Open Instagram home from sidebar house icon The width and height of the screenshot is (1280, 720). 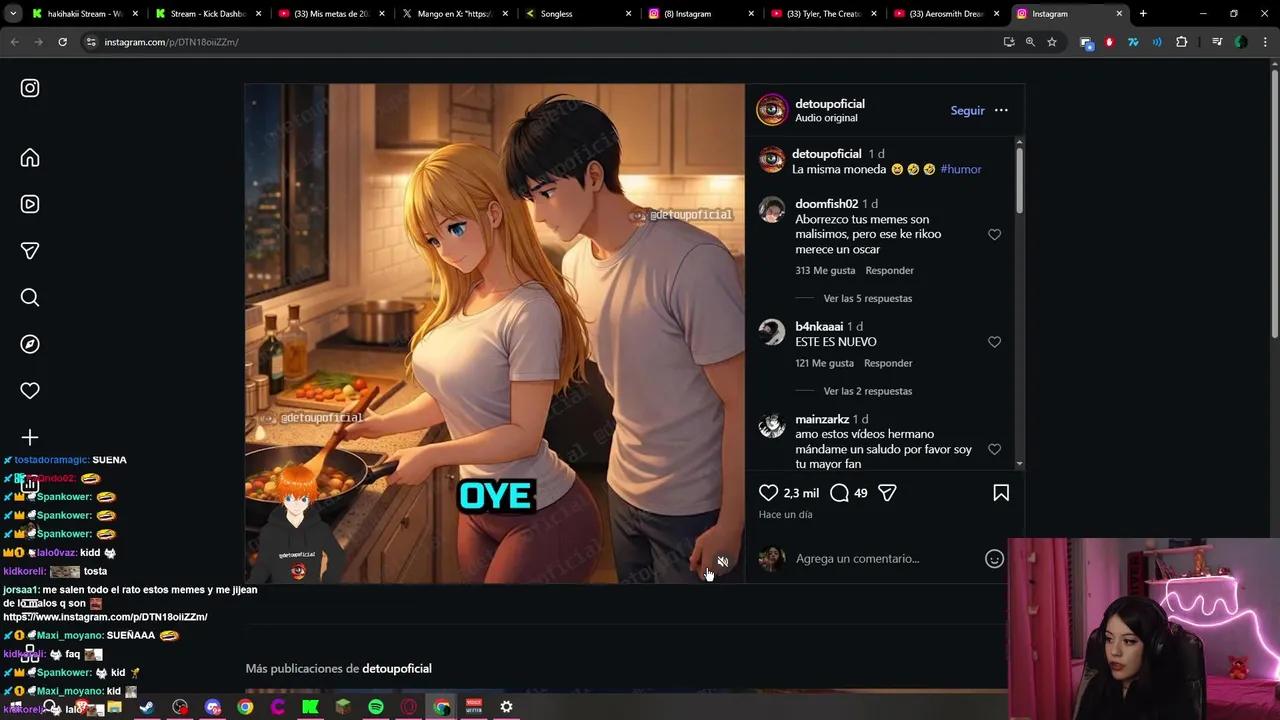tap(30, 158)
